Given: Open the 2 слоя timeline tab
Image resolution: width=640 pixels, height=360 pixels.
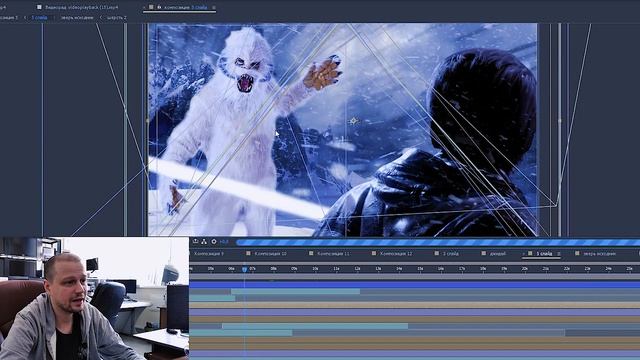Looking at the screenshot, I should (451, 254).
